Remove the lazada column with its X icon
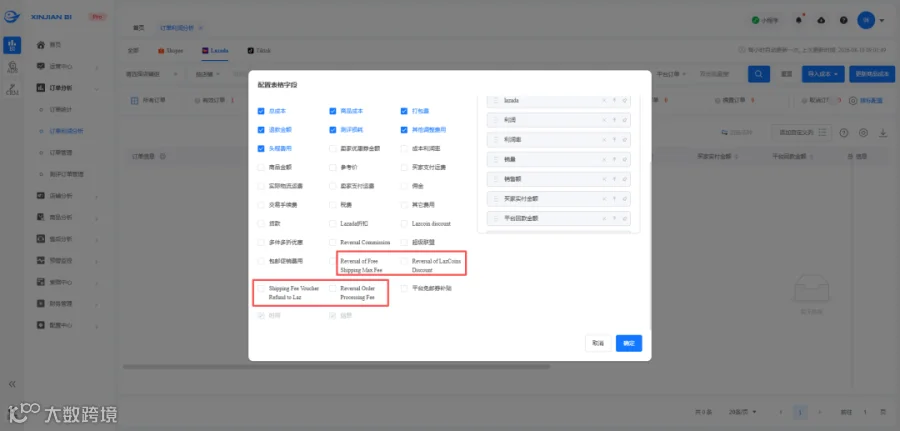900x431 pixels. [x=604, y=100]
